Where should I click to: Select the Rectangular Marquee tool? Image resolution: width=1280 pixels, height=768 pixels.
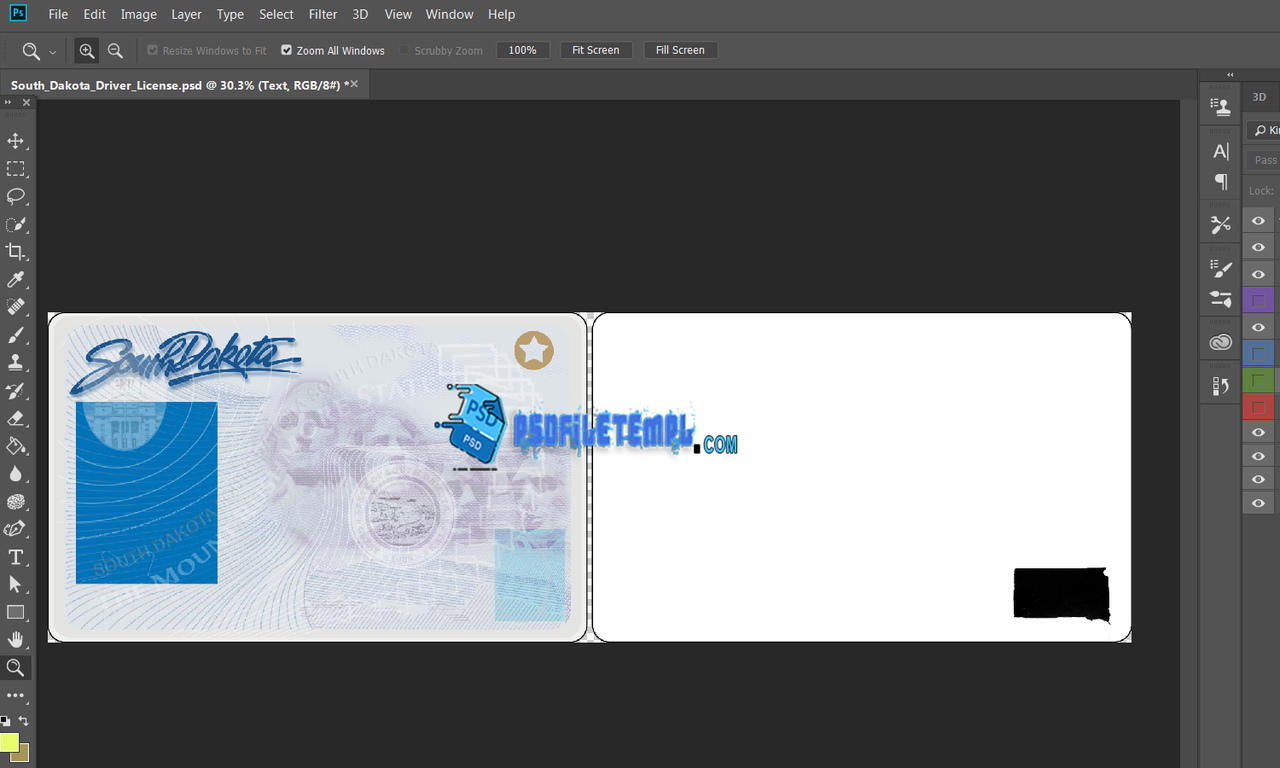click(x=16, y=169)
